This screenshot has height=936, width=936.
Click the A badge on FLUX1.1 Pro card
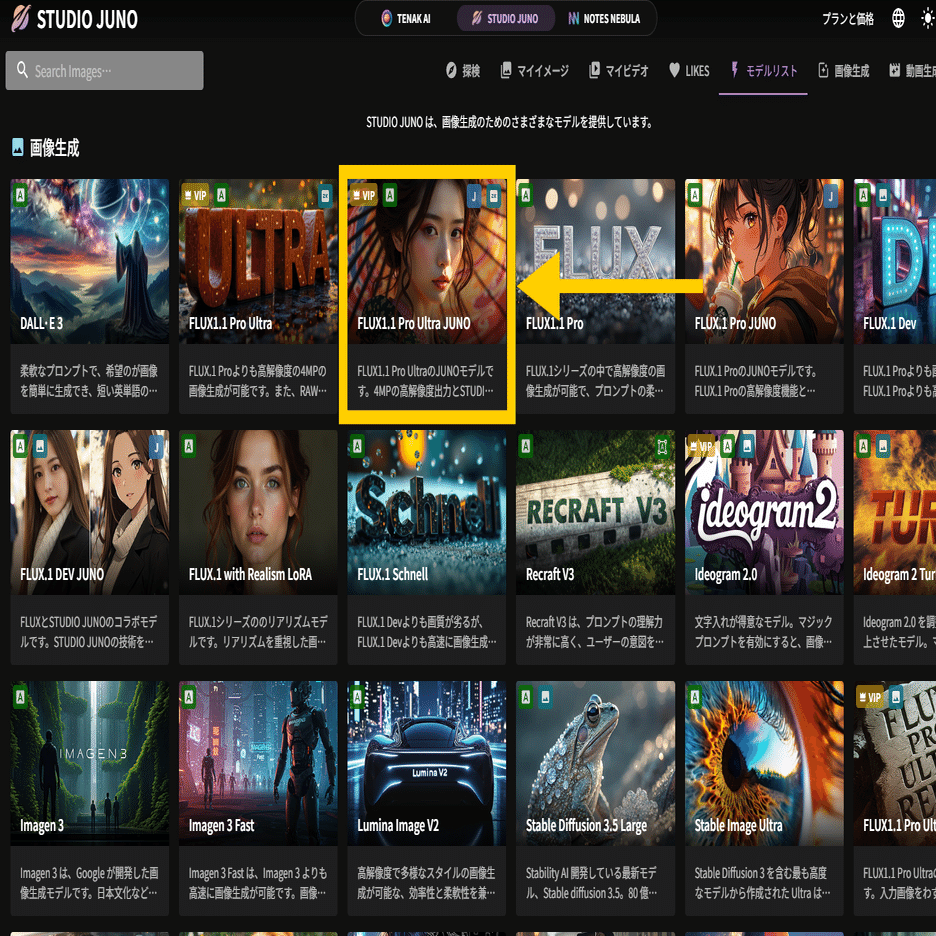point(526,195)
